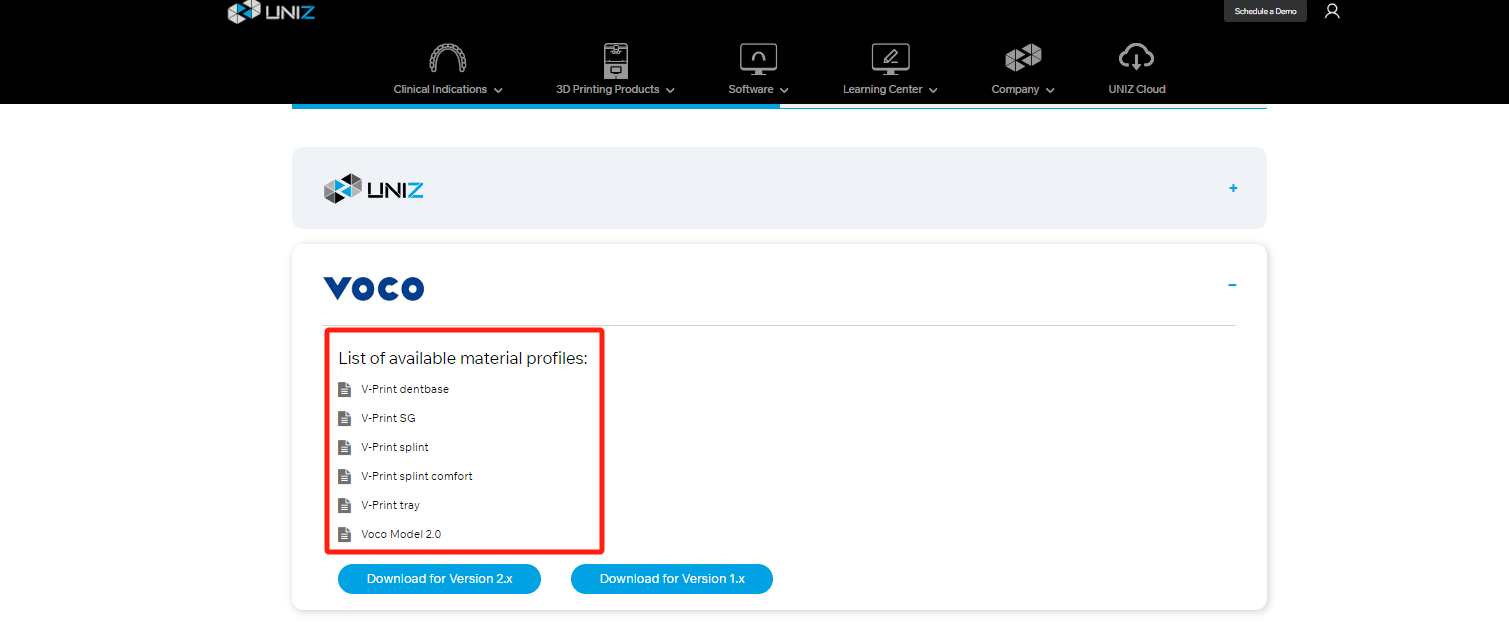Select the Voco Model 2.0 profile
Viewport: 1509px width, 622px height.
(401, 534)
